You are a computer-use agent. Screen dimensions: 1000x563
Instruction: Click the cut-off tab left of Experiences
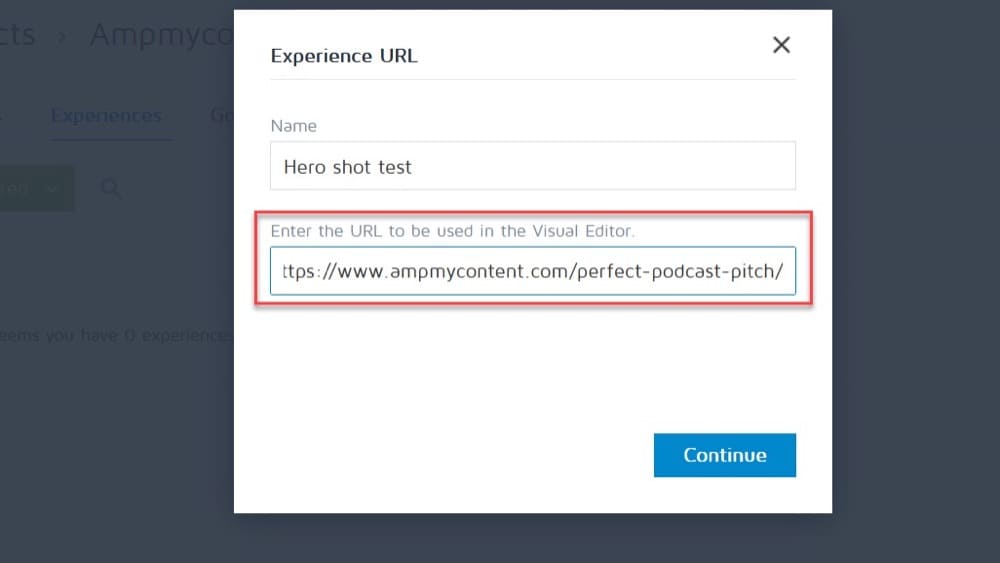pos(1,116)
